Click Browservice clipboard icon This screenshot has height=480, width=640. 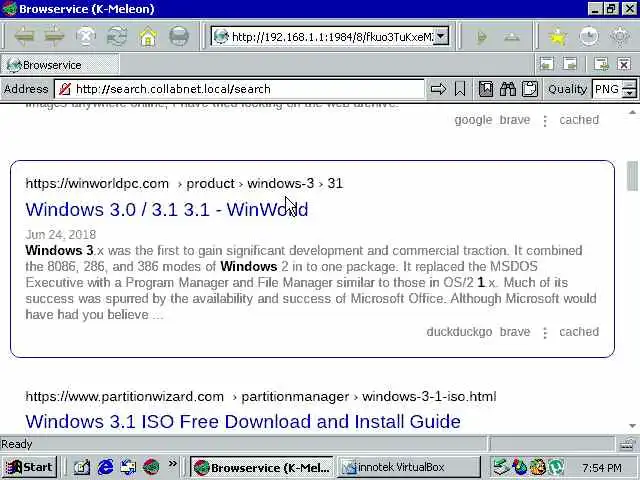point(530,89)
